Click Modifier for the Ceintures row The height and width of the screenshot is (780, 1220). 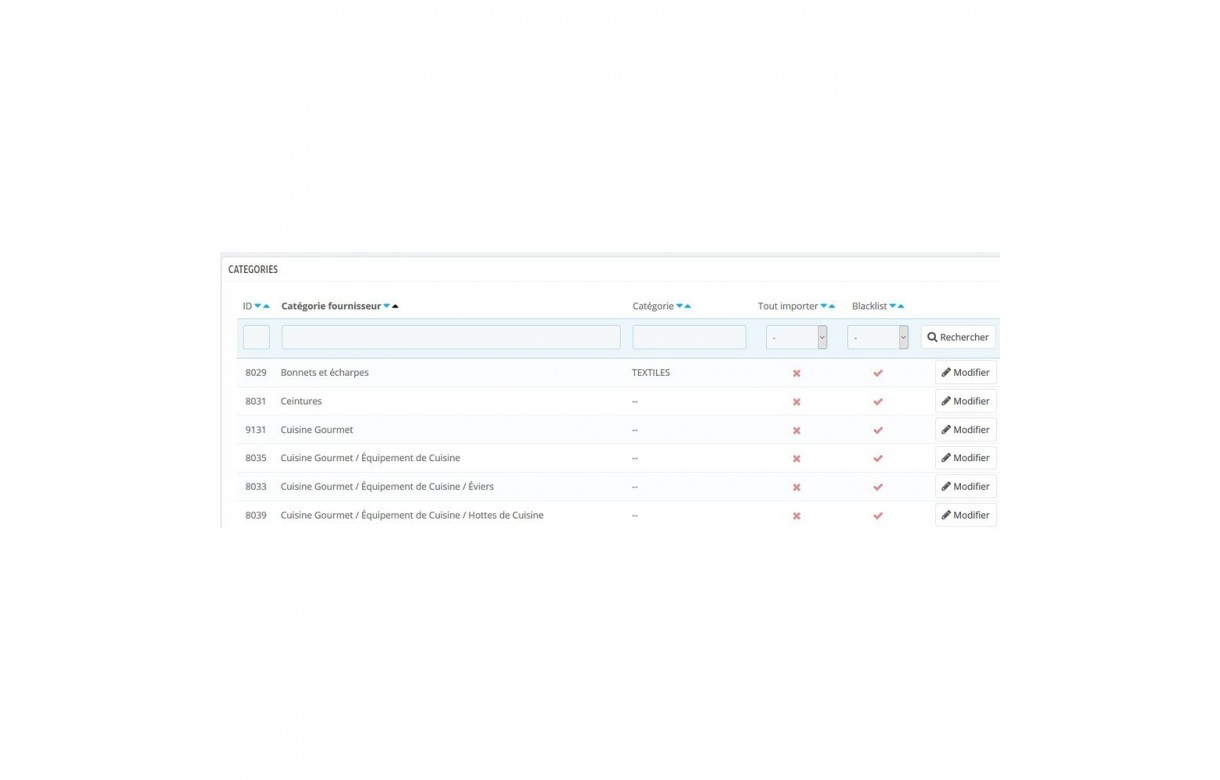965,401
